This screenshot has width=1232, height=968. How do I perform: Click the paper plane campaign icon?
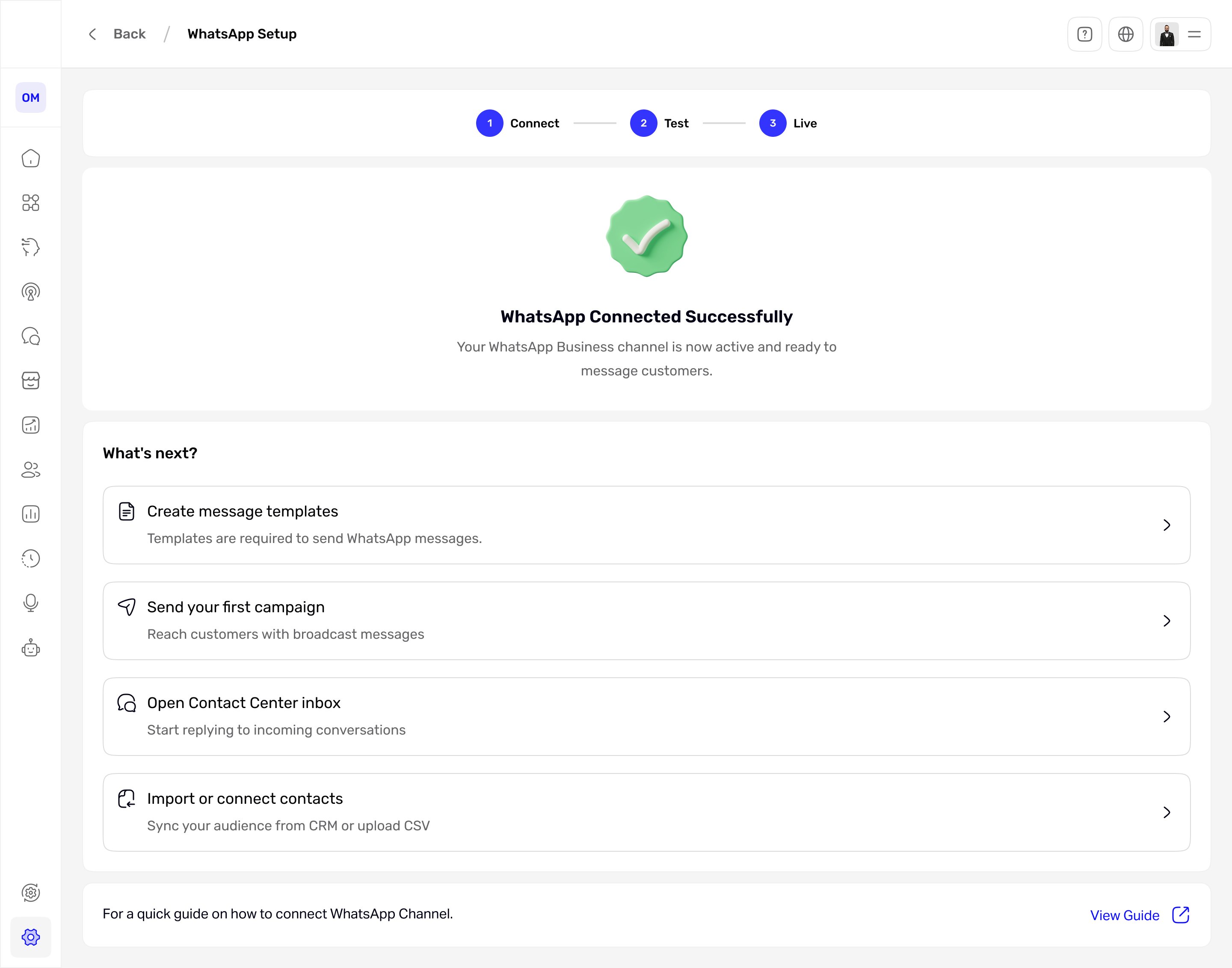(x=127, y=607)
